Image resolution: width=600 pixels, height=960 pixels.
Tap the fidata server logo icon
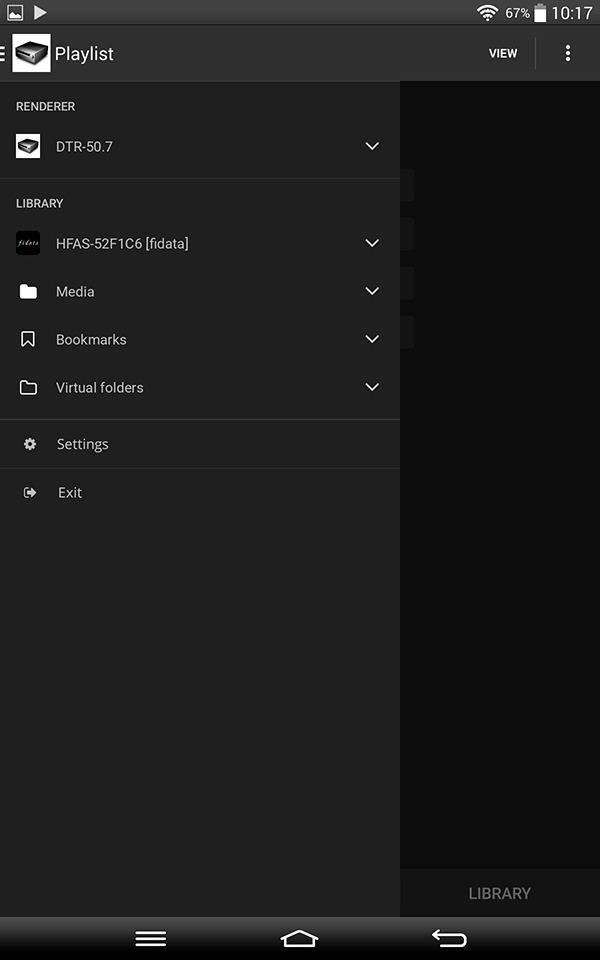point(28,243)
